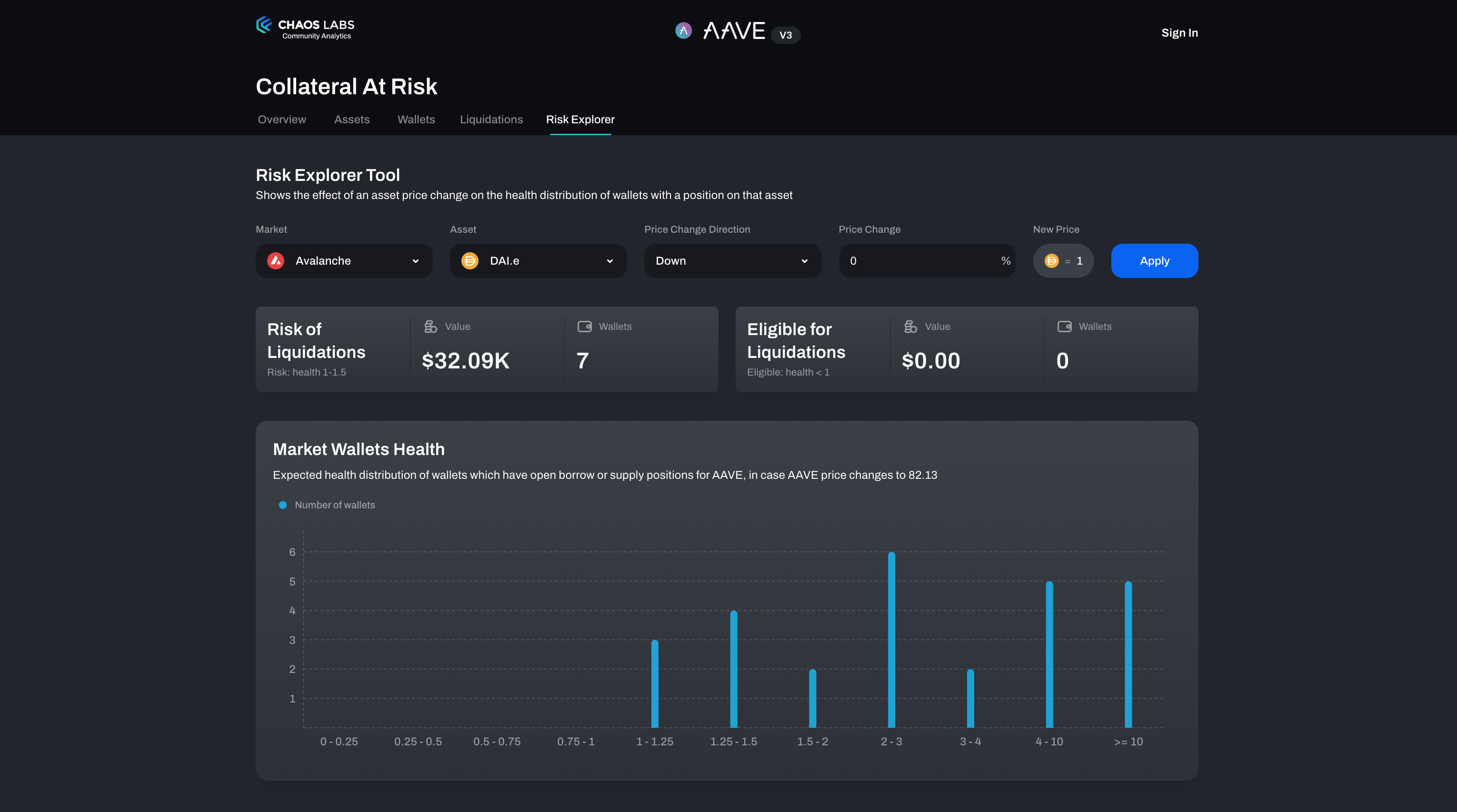The width and height of the screenshot is (1457, 812).
Task: Click the Wallets card icon showing 7
Action: tap(585, 326)
